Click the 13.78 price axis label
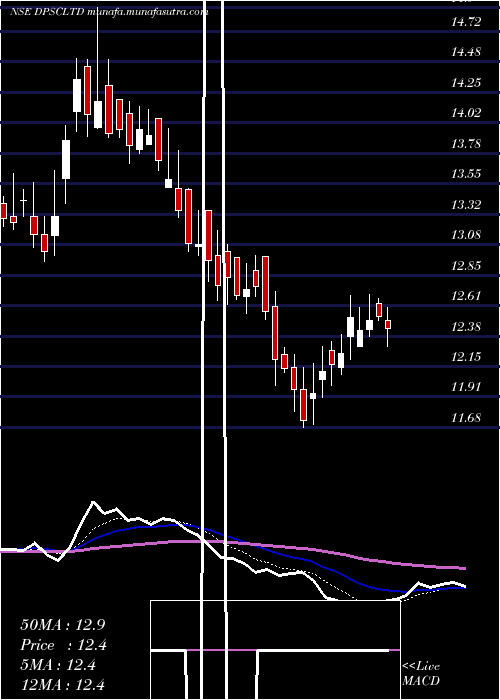Screen dimensions: 500x700 click(x=466, y=144)
